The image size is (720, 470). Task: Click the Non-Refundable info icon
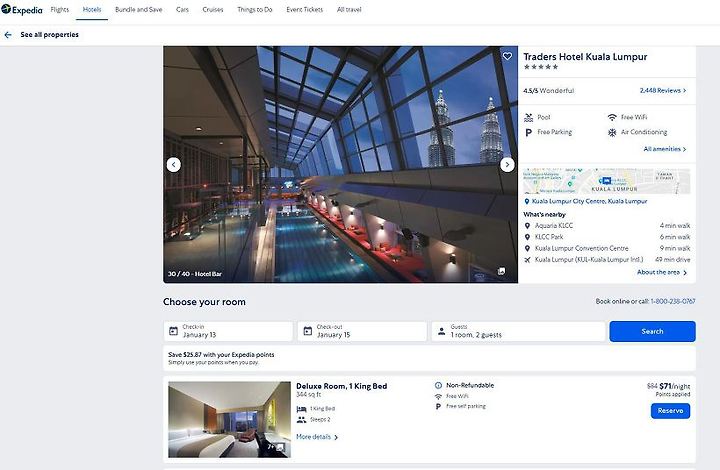click(x=438, y=386)
